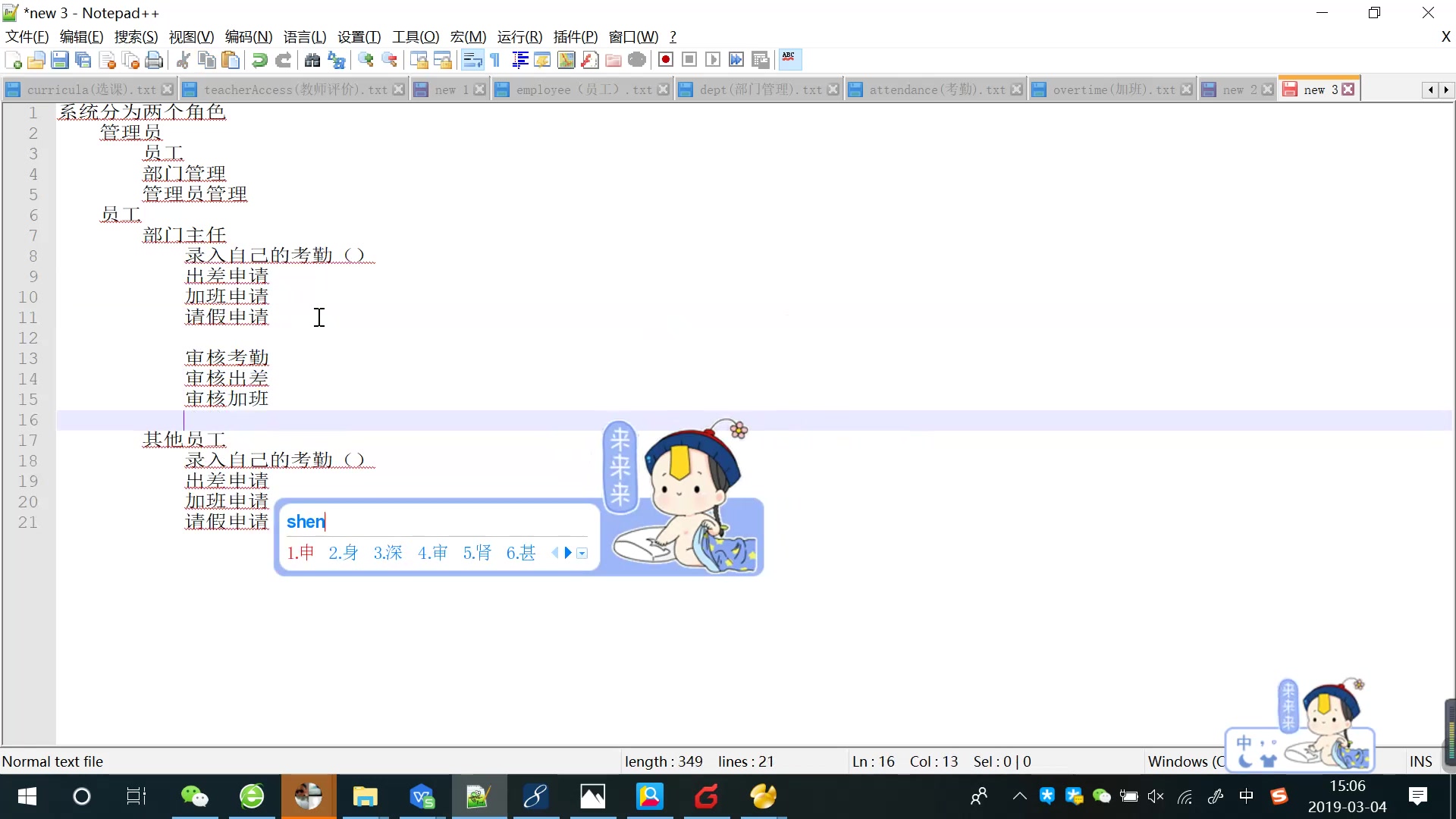The width and height of the screenshot is (1456, 819).
Task: Toggle indent guide display
Action: (x=519, y=60)
